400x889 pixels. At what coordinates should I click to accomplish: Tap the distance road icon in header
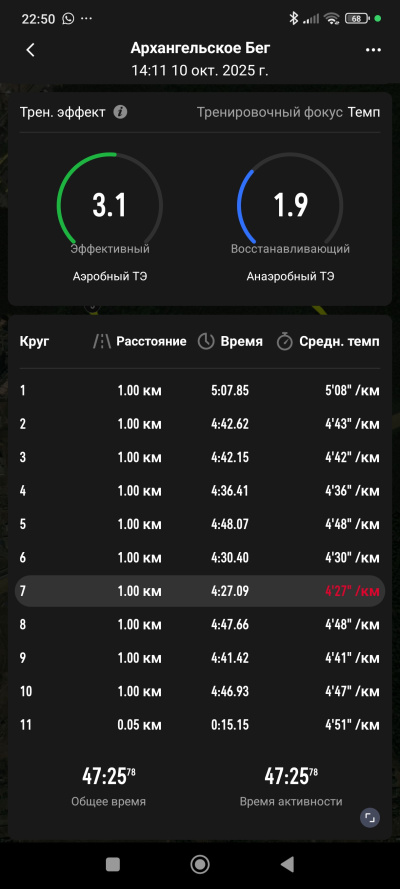[102, 341]
